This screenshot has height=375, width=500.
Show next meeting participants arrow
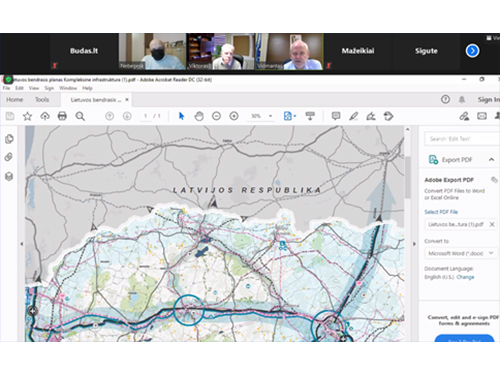click(x=472, y=51)
